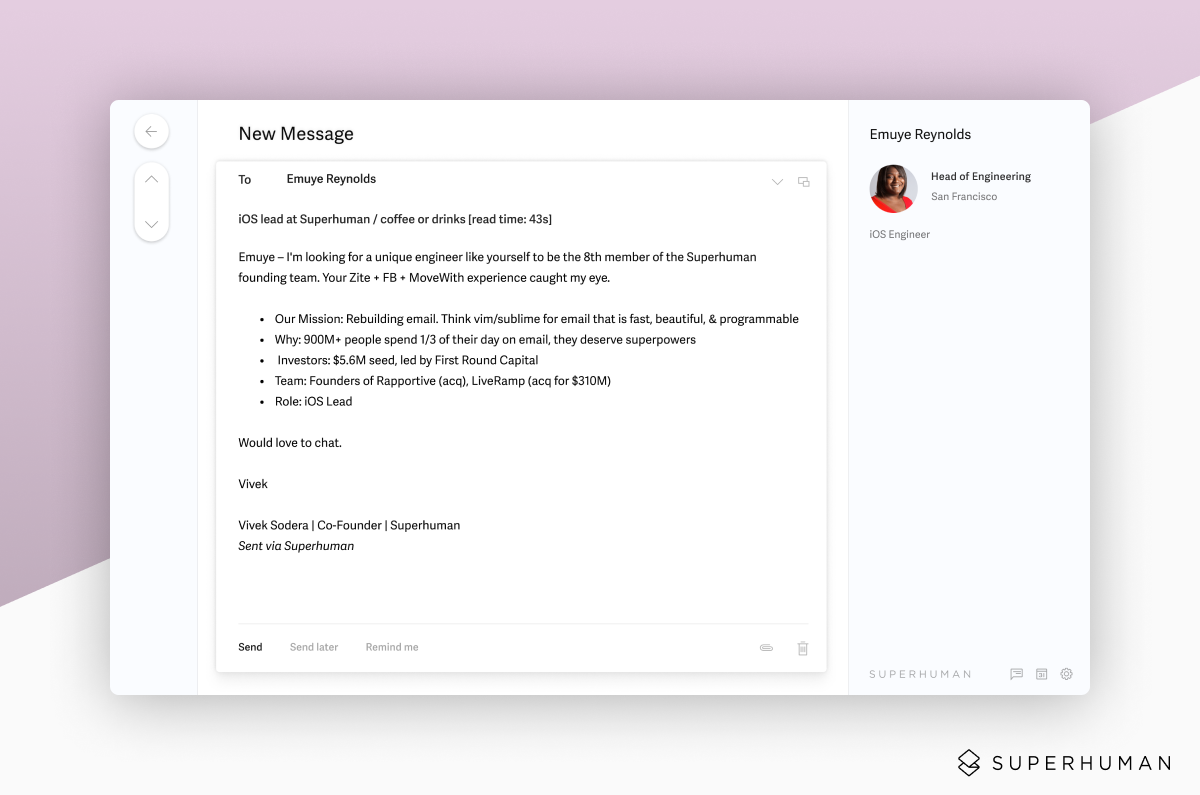The width and height of the screenshot is (1200, 795).
Task: Click the lone Vivek sign-off line
Action: tap(253, 484)
